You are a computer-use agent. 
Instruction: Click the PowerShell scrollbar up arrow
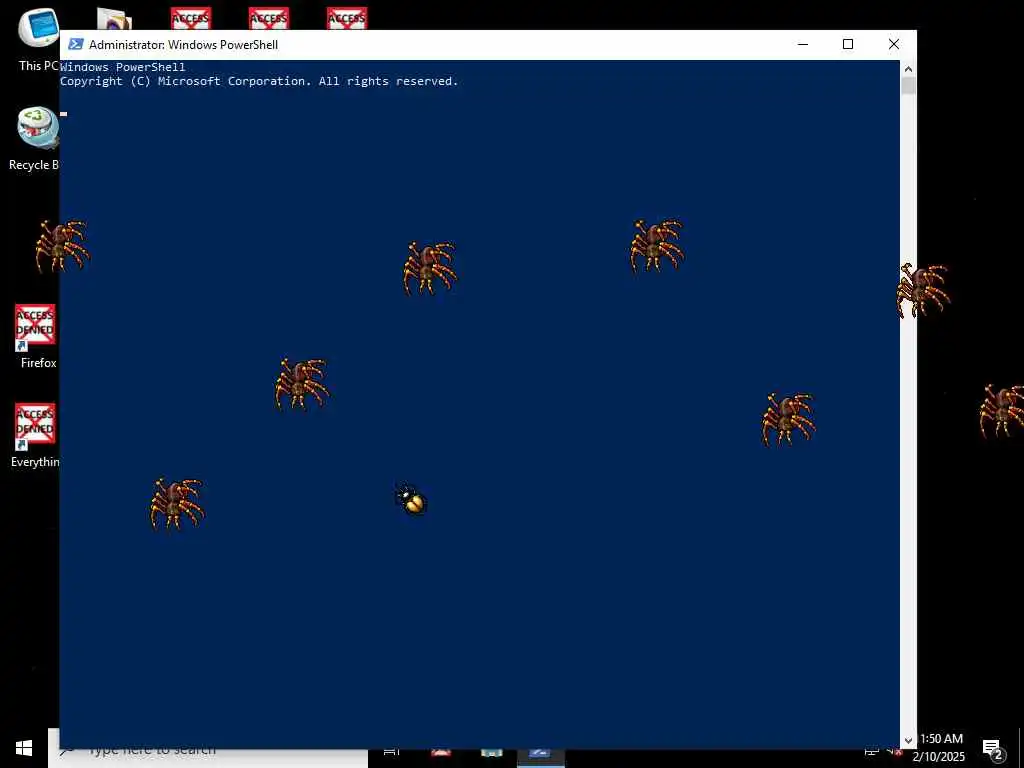coord(908,69)
